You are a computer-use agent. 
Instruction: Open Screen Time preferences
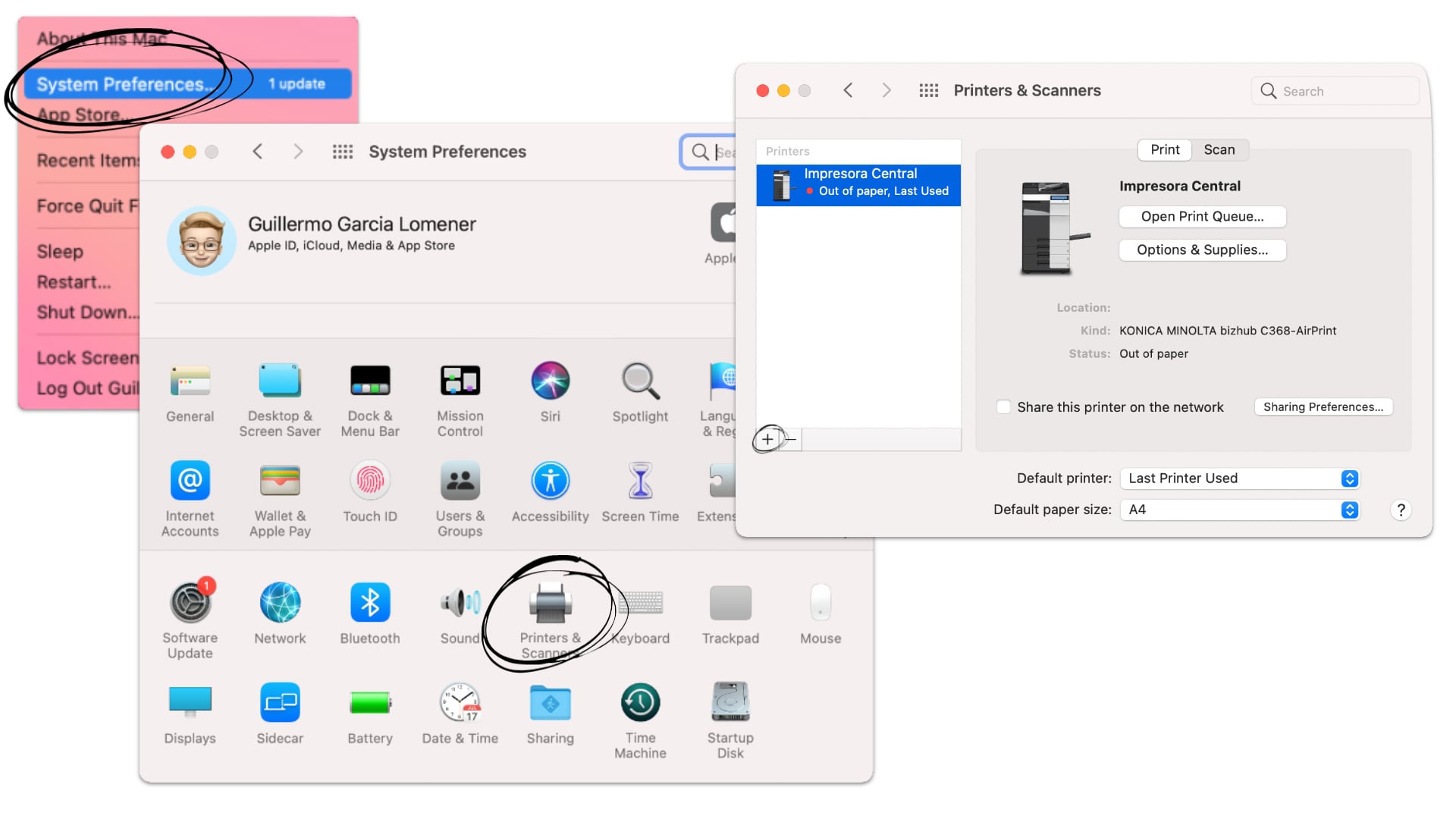(x=641, y=491)
